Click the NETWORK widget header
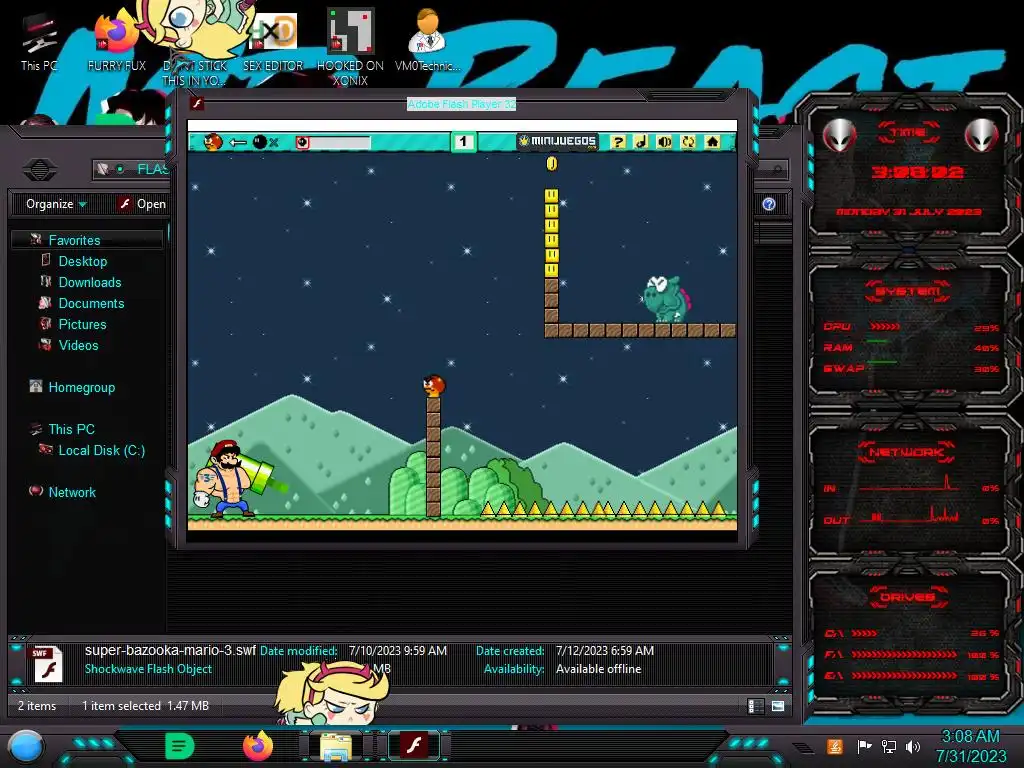This screenshot has height=768, width=1024. coord(907,452)
